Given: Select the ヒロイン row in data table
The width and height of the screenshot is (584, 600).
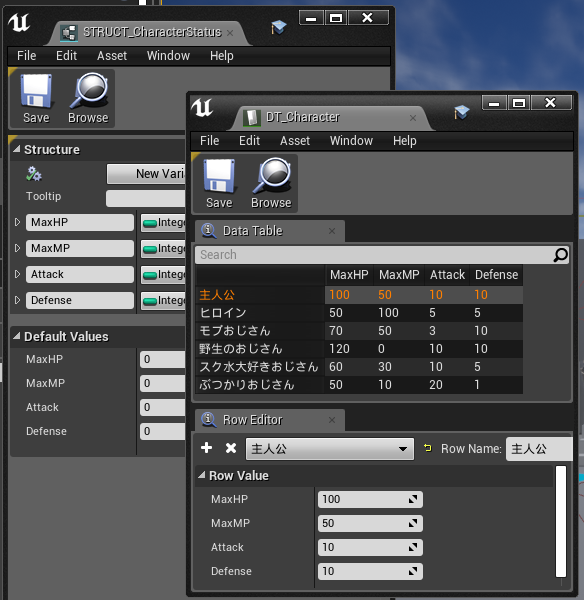Looking at the screenshot, I should point(359,313).
